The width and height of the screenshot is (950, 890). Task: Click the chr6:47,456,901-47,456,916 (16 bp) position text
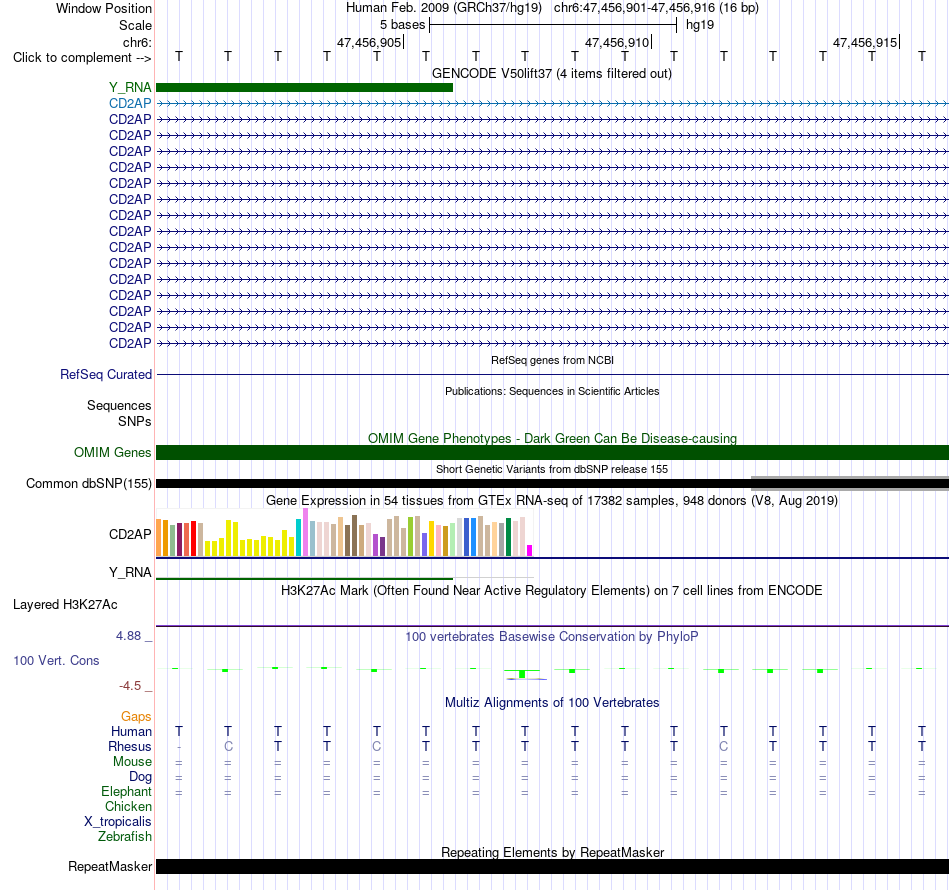[x=656, y=8]
